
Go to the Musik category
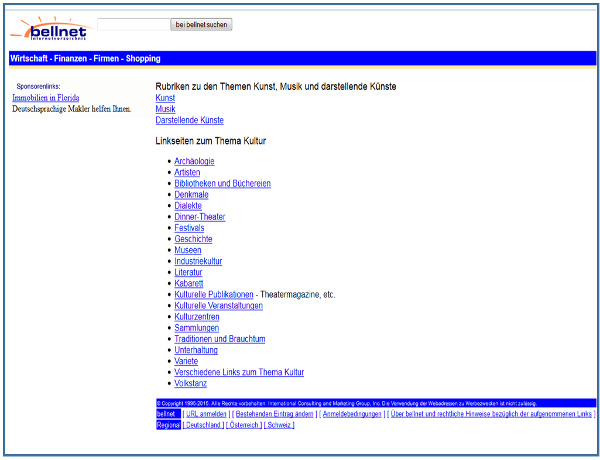[x=166, y=109]
